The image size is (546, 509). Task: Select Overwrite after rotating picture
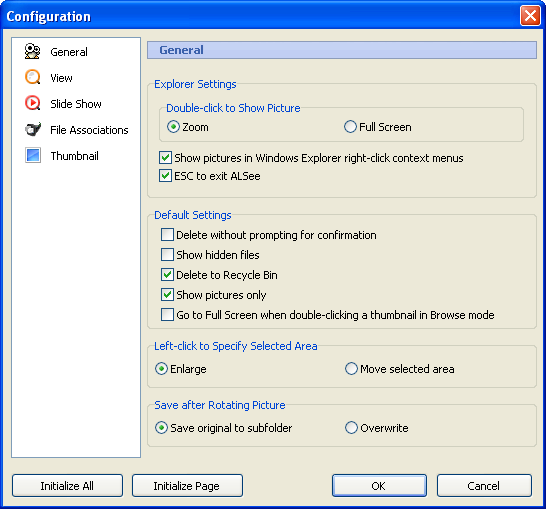[351, 428]
